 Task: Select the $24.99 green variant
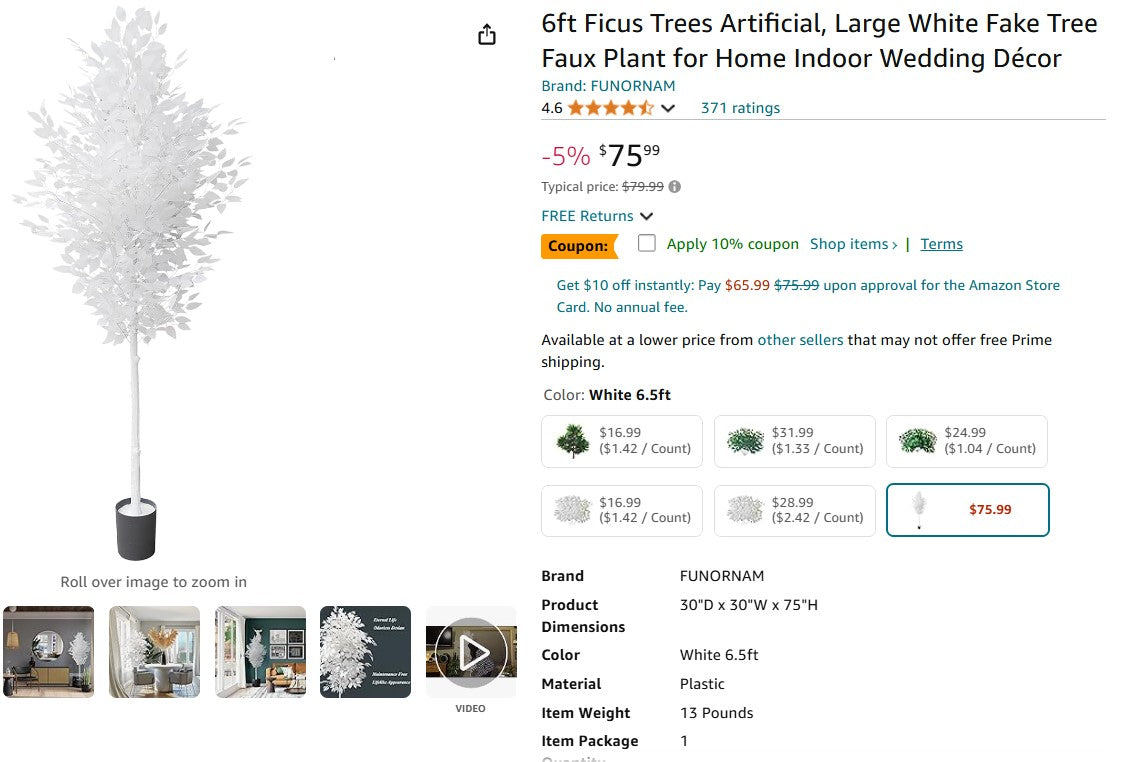tap(966, 441)
